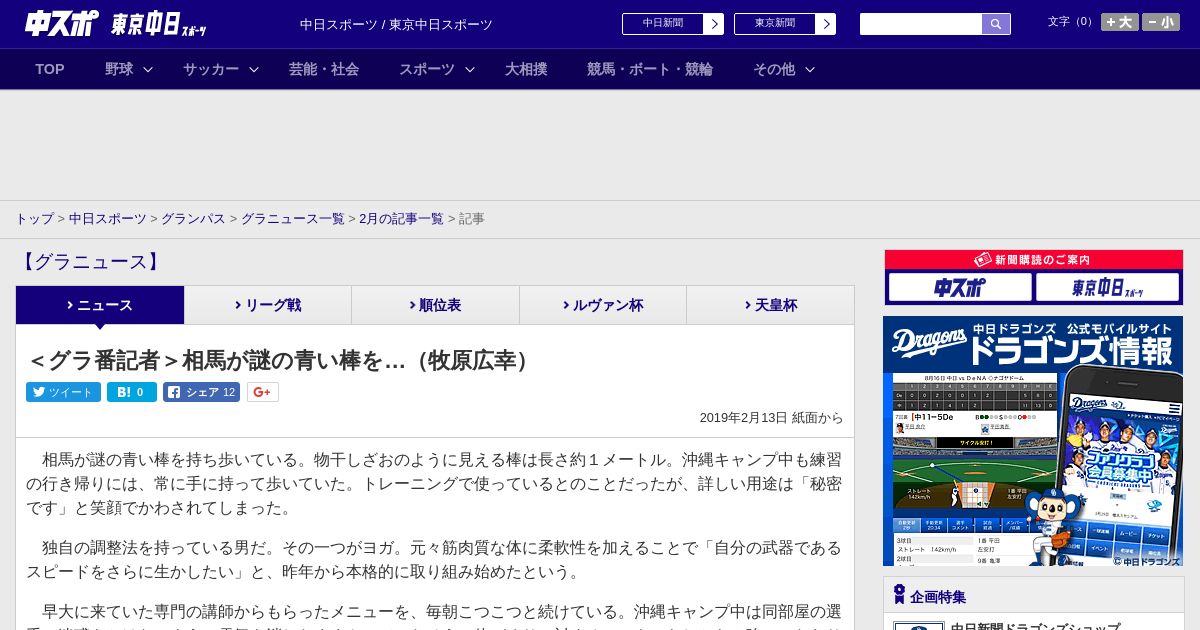
Task: Click 【グラニュース】 section heading
Action: pyautogui.click(x=90, y=262)
